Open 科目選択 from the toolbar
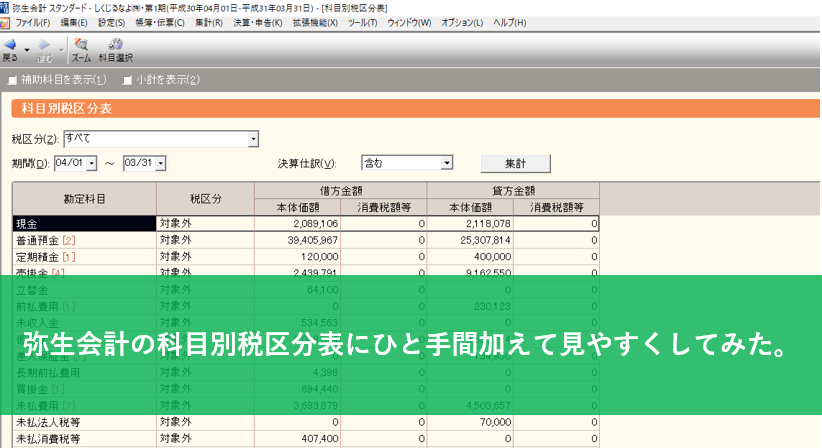Image resolution: width=822 pixels, height=448 pixels. [115, 45]
